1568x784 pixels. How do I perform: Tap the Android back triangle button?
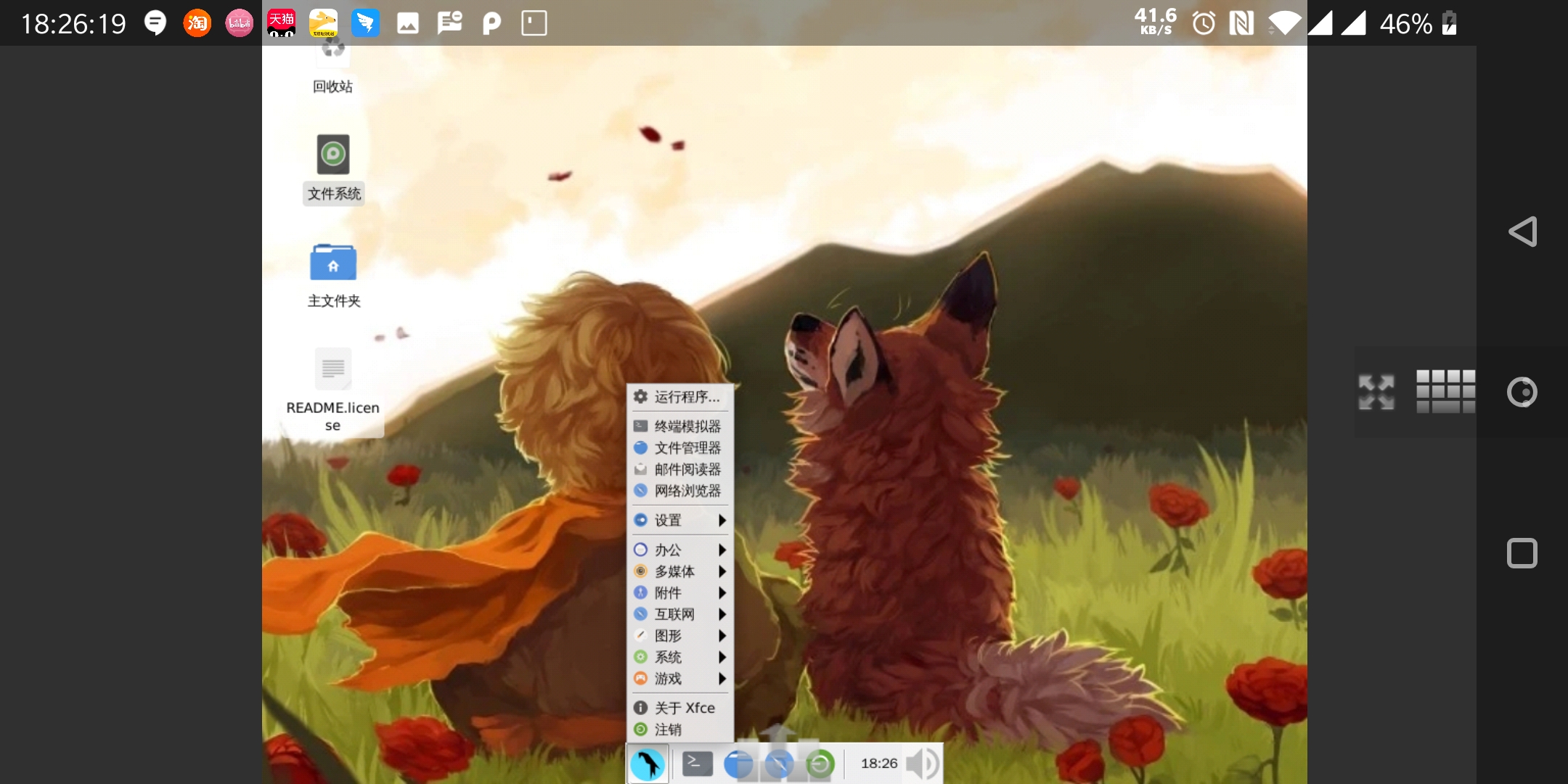(1522, 232)
